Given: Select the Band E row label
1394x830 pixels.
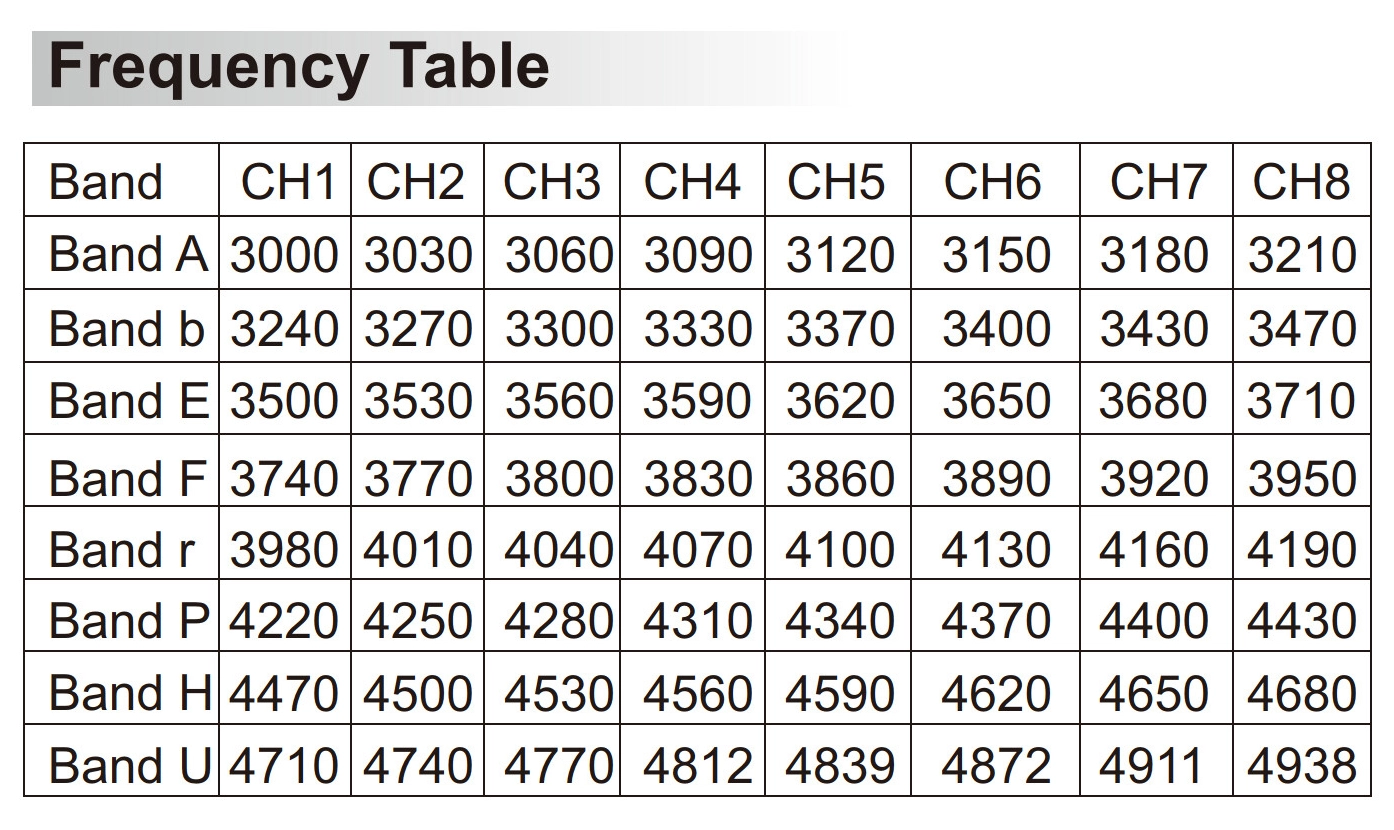Looking at the screenshot, I should click(126, 401).
